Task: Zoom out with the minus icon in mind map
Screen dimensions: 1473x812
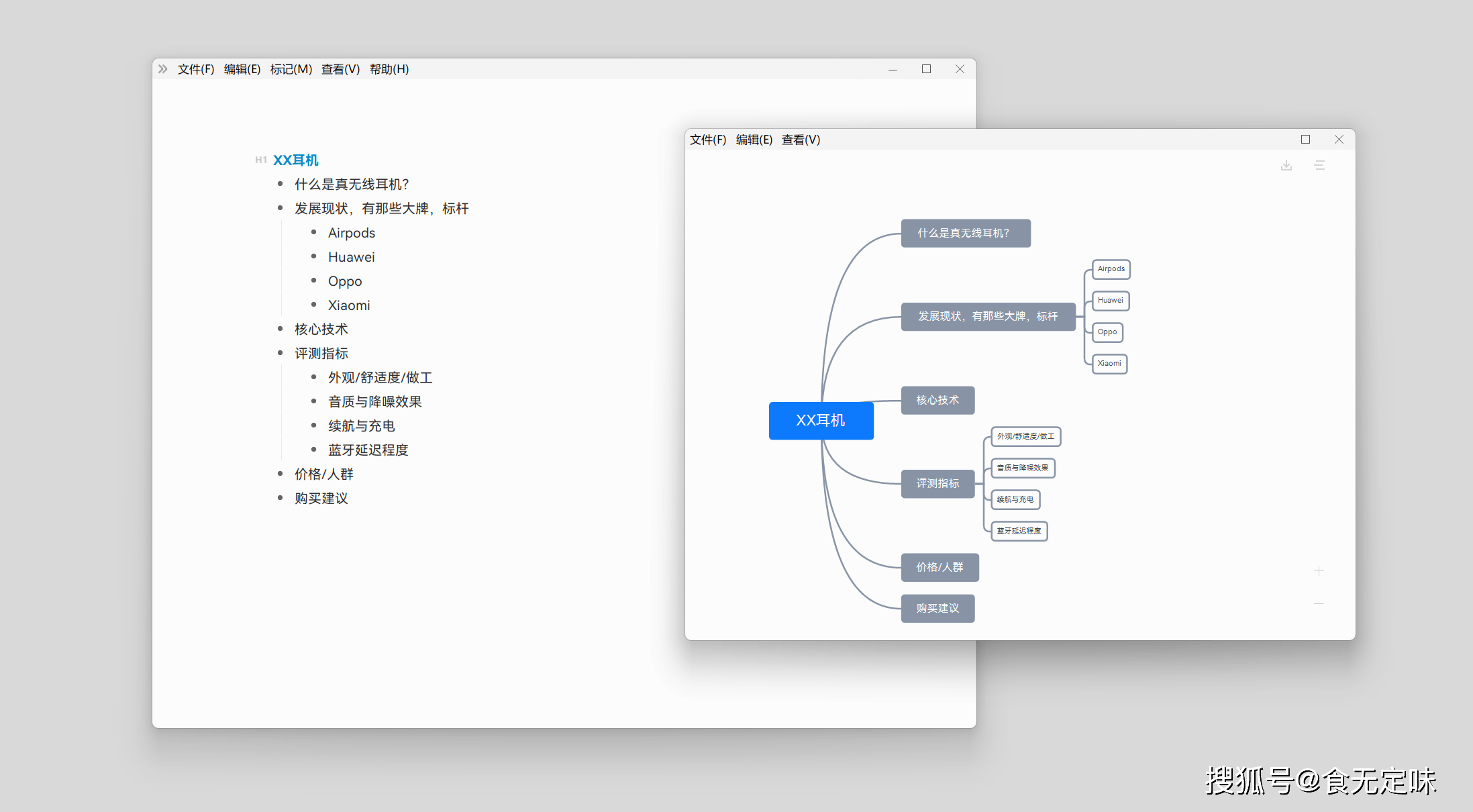Action: pos(1319,604)
